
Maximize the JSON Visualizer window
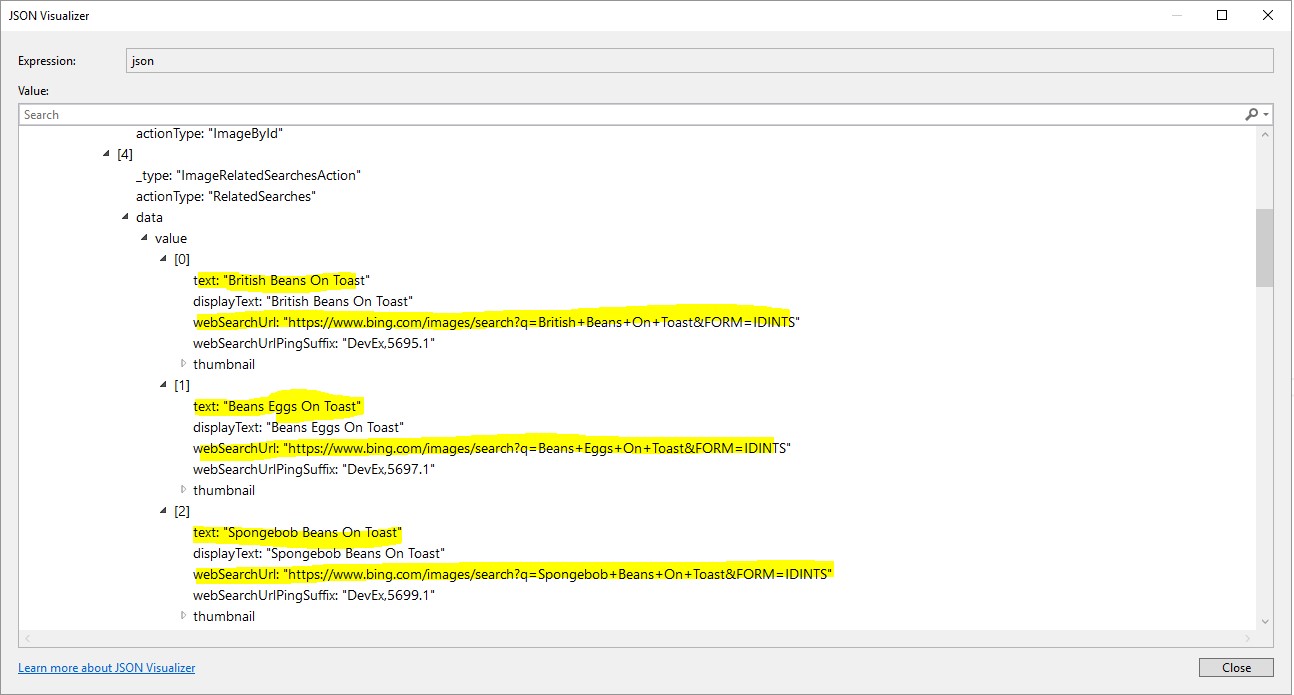click(x=1222, y=15)
